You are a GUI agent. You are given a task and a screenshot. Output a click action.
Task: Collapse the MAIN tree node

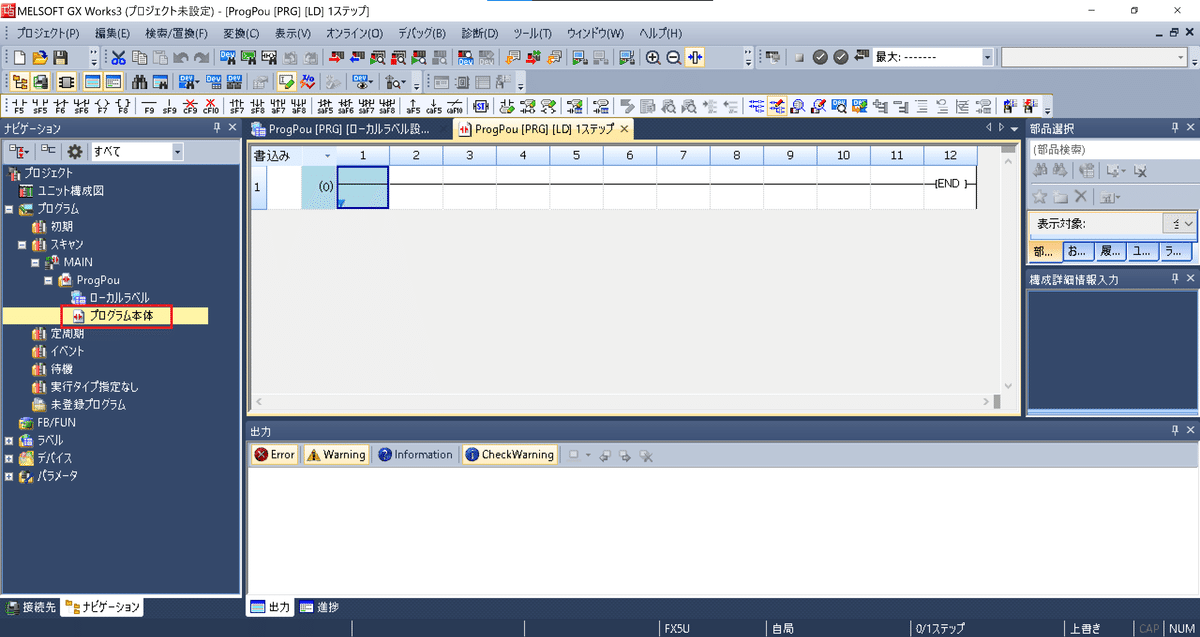point(34,262)
